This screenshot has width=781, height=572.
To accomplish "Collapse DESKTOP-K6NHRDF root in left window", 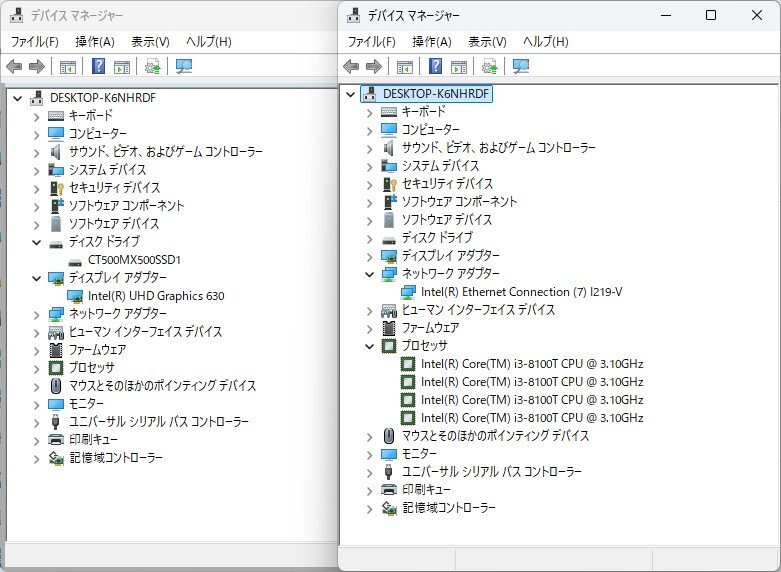I will 17,98.
